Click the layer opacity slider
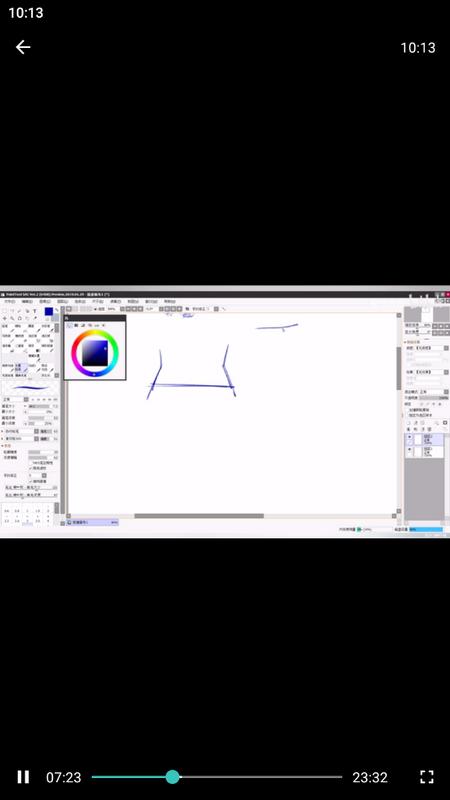 tap(434, 397)
